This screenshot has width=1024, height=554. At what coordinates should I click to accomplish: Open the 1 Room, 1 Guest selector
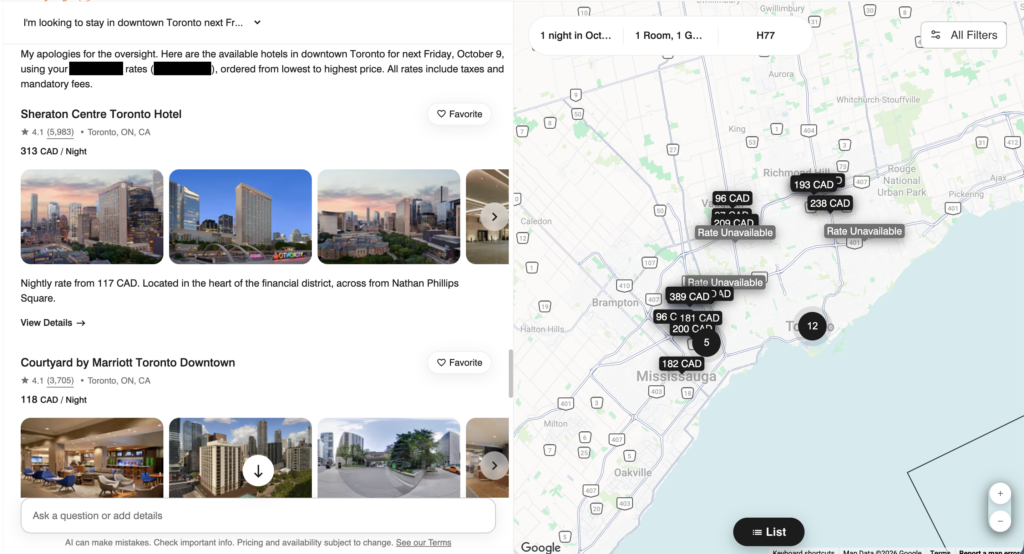(x=668, y=35)
